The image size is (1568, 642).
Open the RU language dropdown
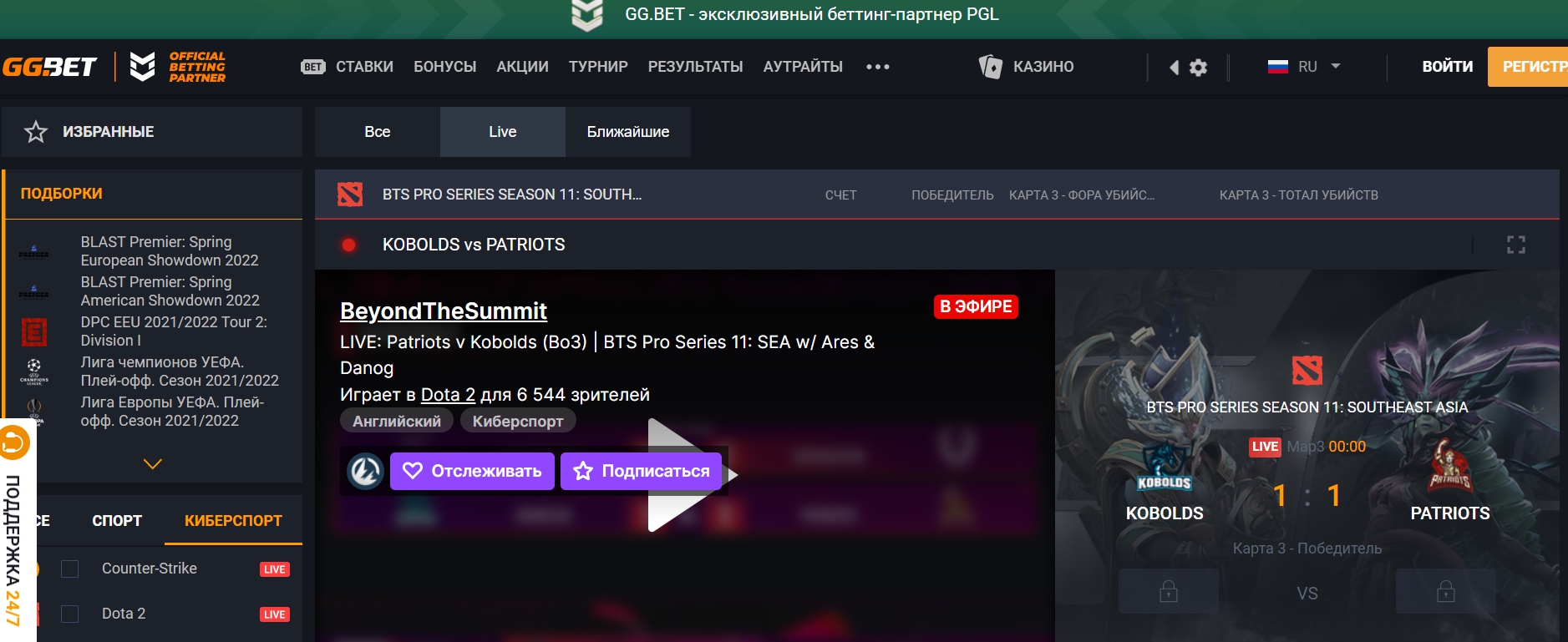1304,67
